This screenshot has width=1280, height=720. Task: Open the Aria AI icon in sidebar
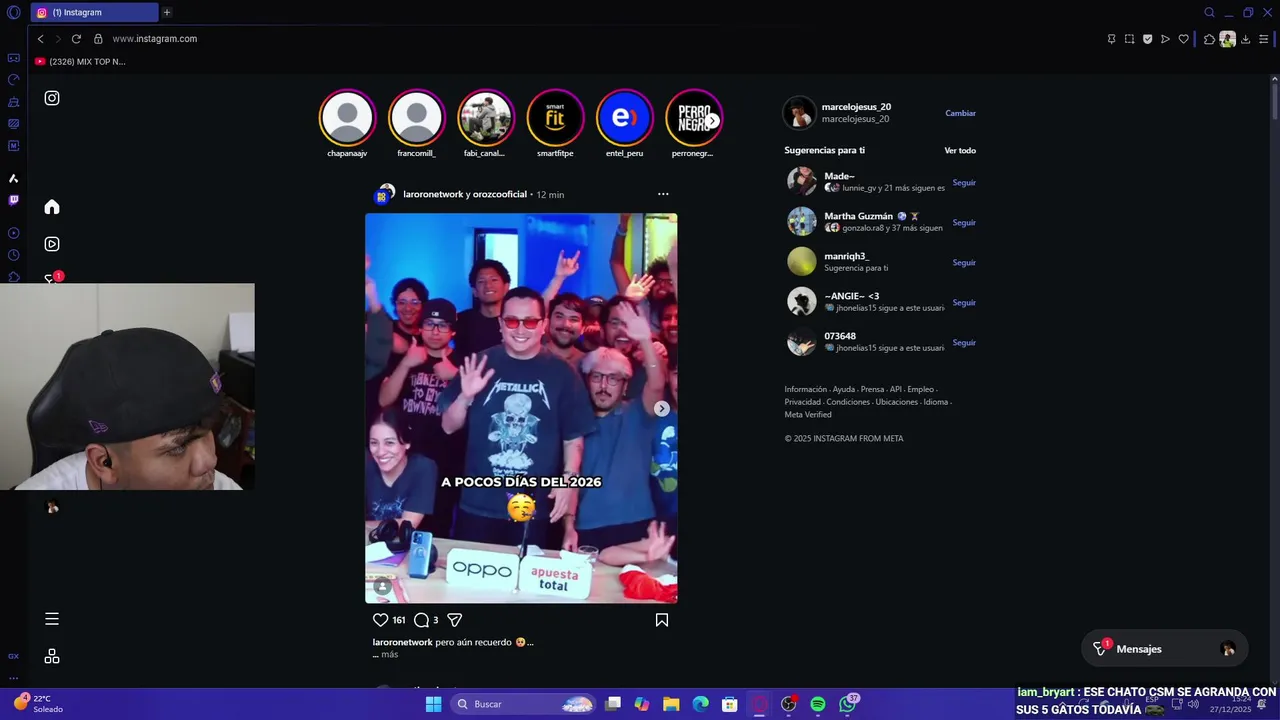tap(13, 178)
